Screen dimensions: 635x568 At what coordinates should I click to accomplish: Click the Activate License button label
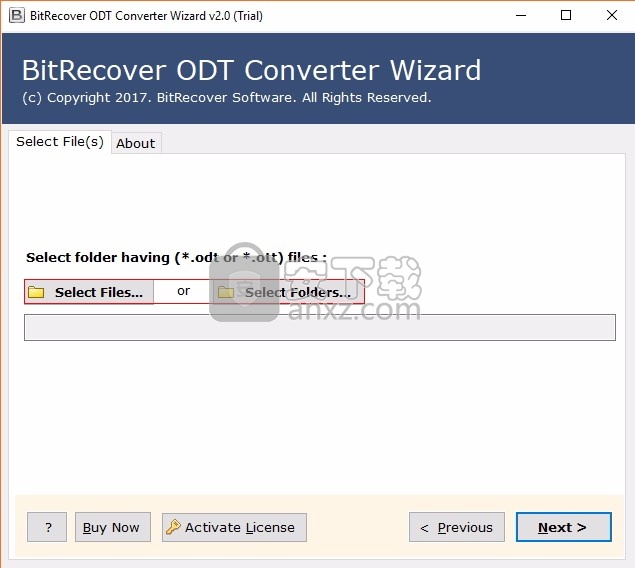click(x=240, y=527)
